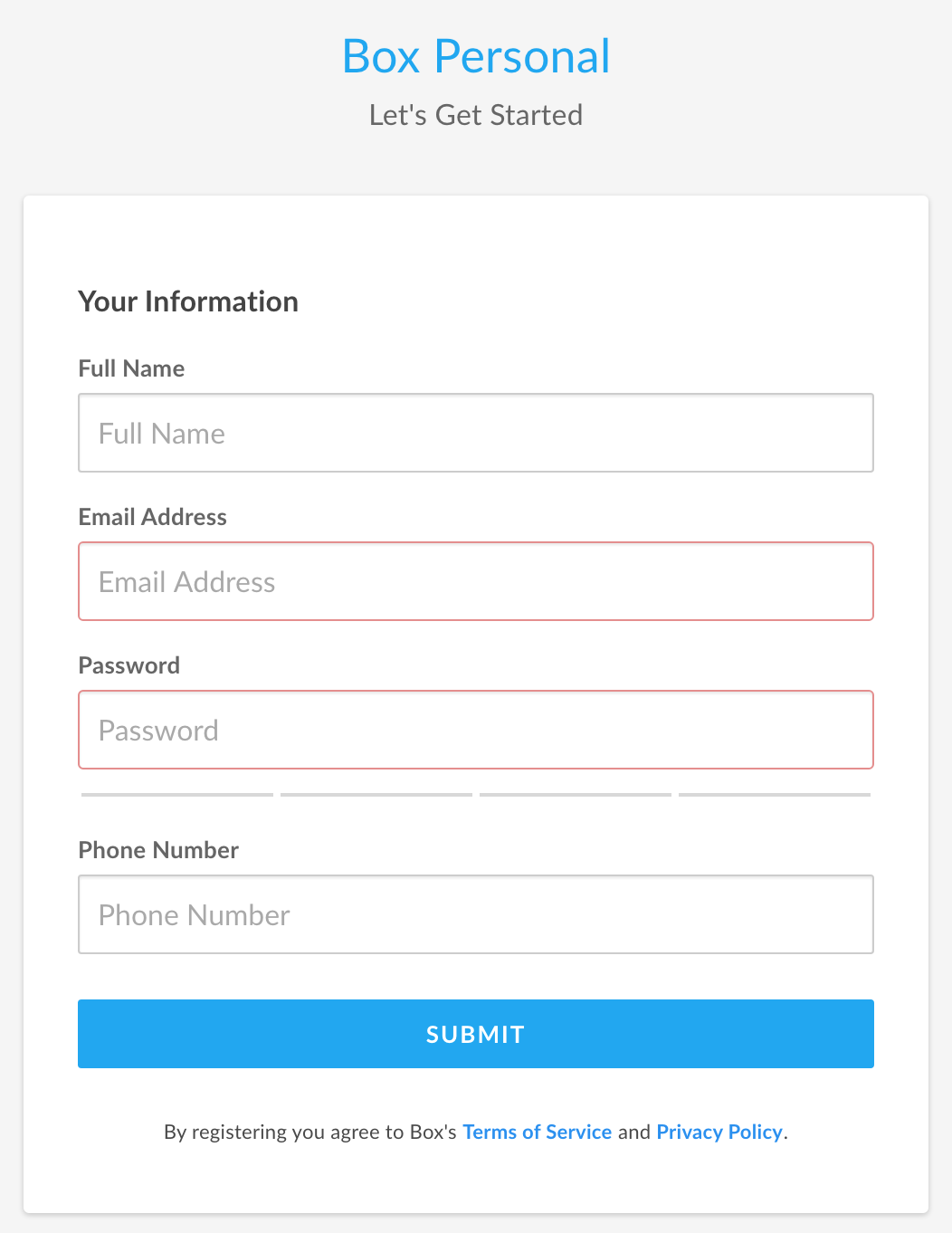This screenshot has height=1233, width=952.
Task: Click the Your Information heading
Action: (x=188, y=301)
